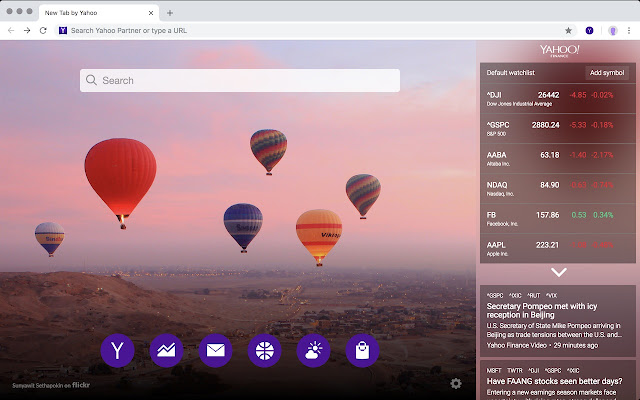Focus the Yahoo Search input field
The height and width of the screenshot is (400, 640).
coord(240,80)
